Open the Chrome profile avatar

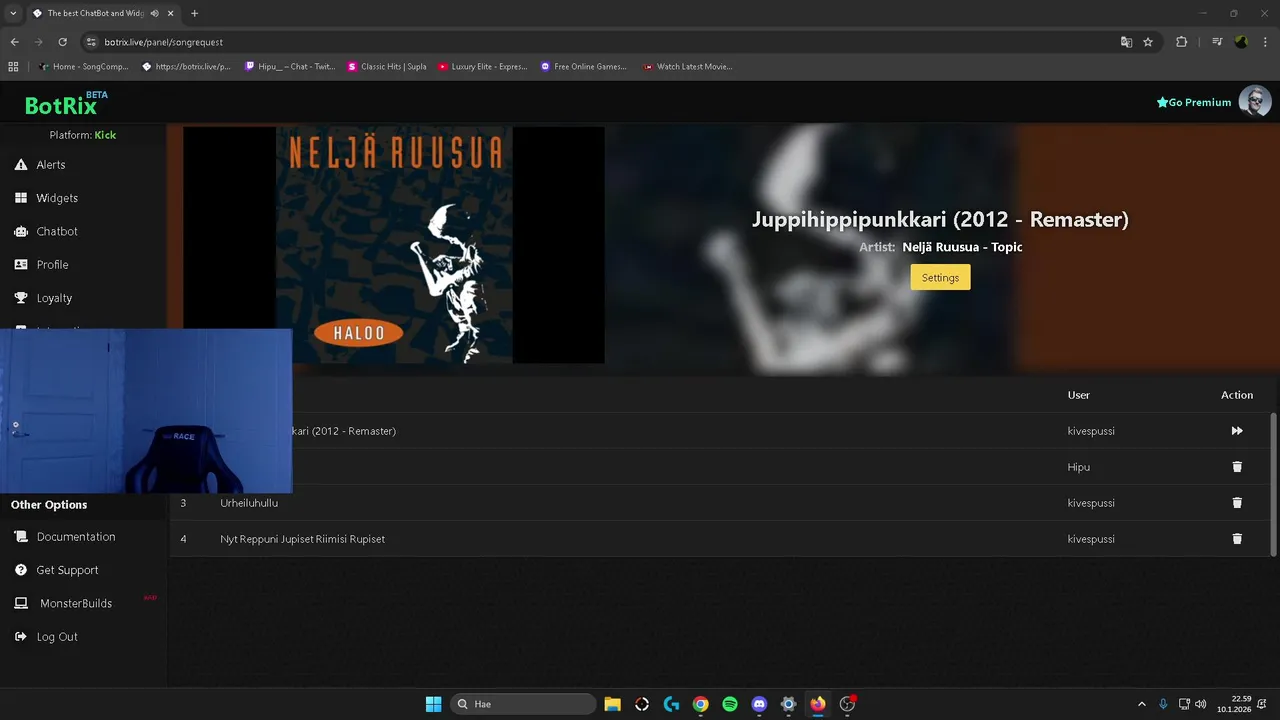click(x=1241, y=42)
